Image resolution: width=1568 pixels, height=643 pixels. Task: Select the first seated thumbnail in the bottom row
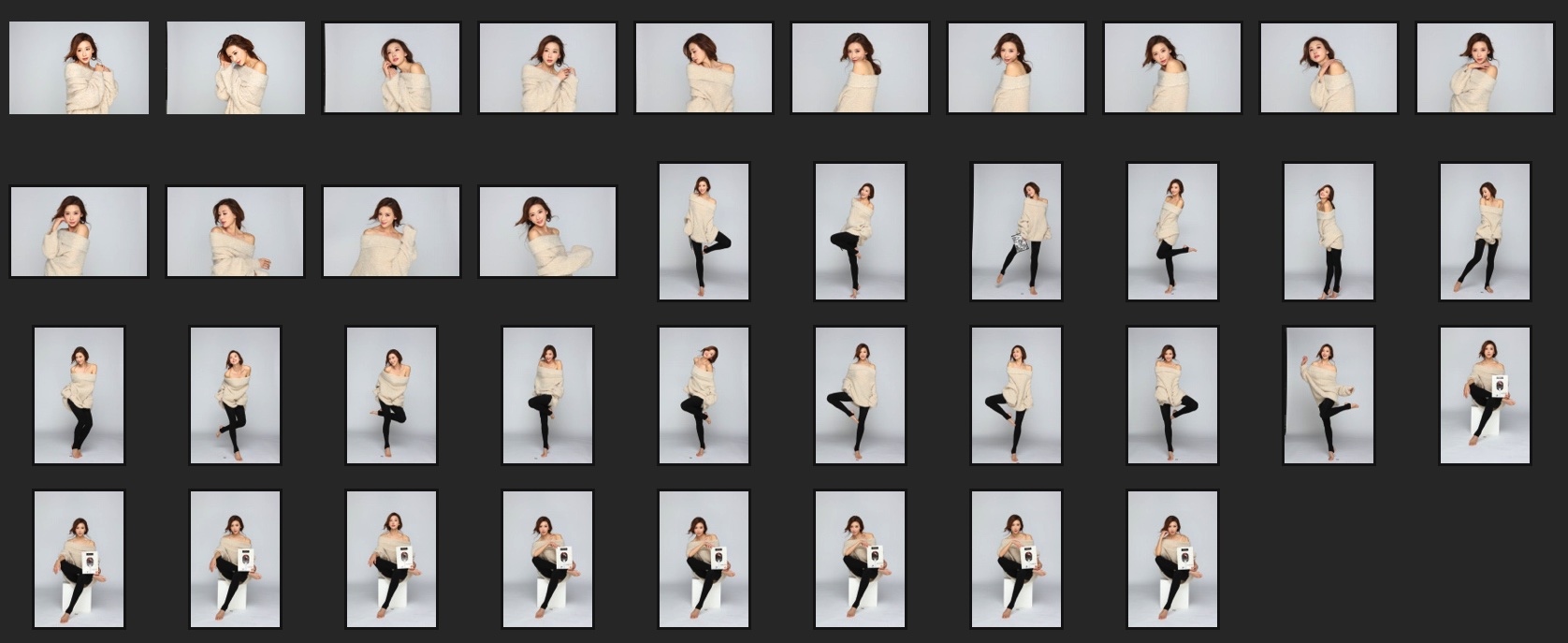pyautogui.click(x=79, y=559)
